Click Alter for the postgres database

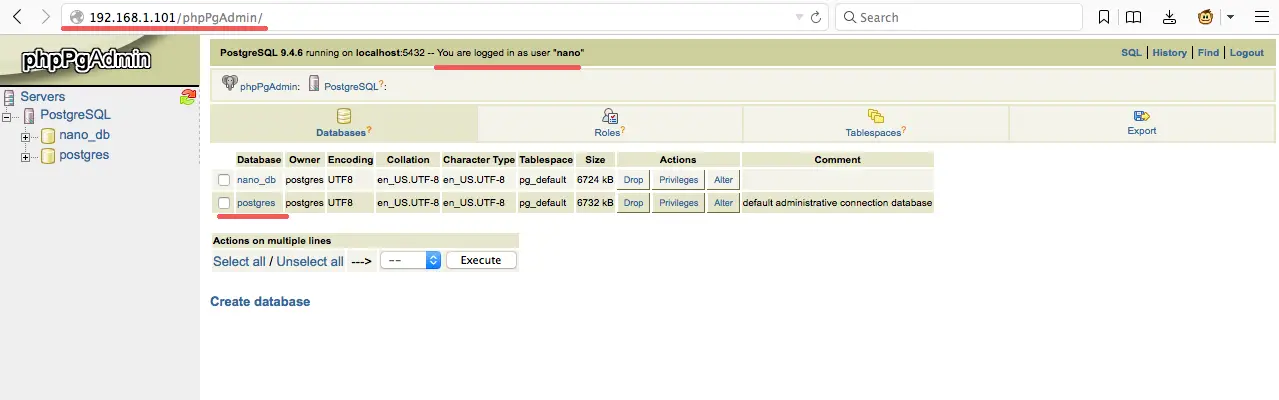point(723,203)
